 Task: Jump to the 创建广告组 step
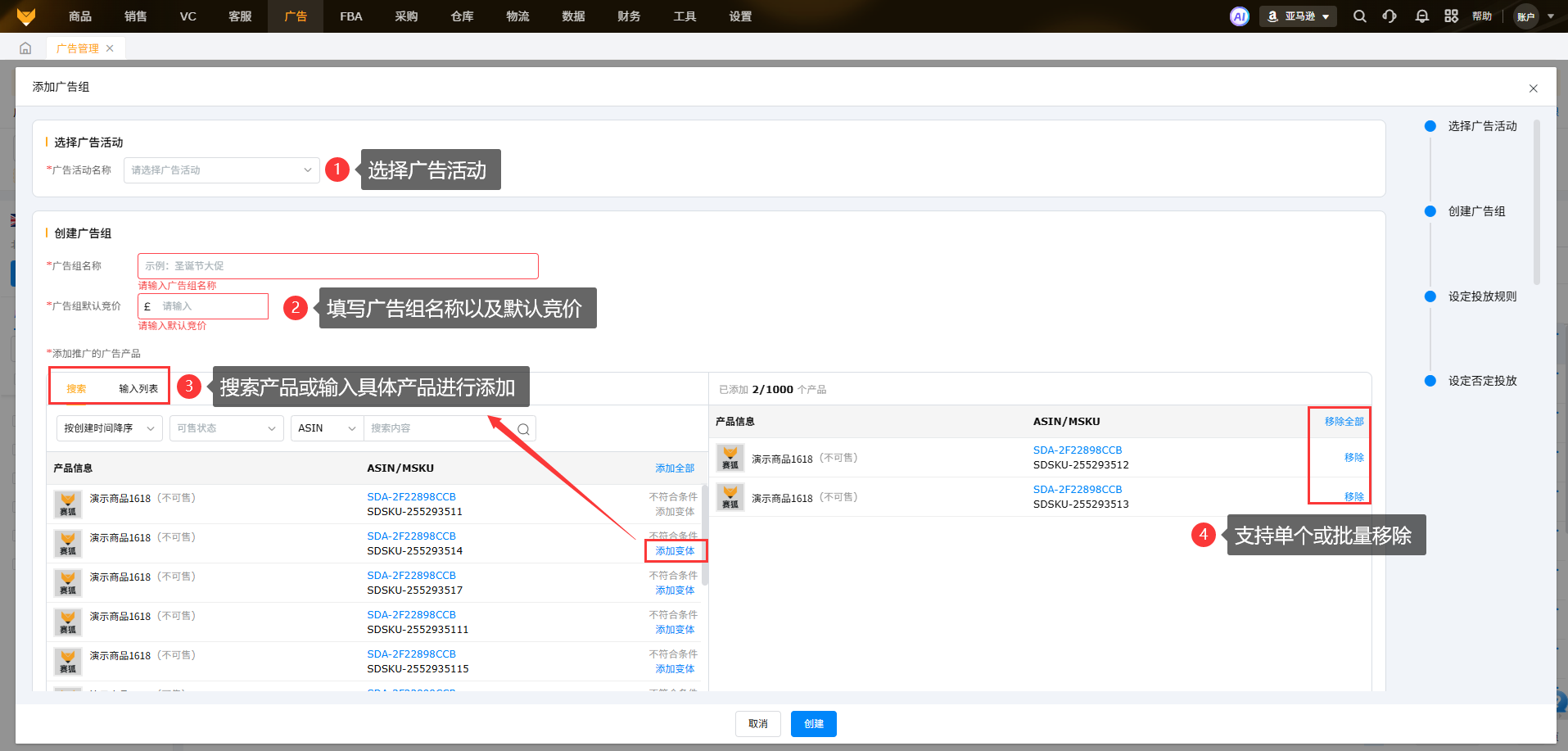click(x=1476, y=211)
